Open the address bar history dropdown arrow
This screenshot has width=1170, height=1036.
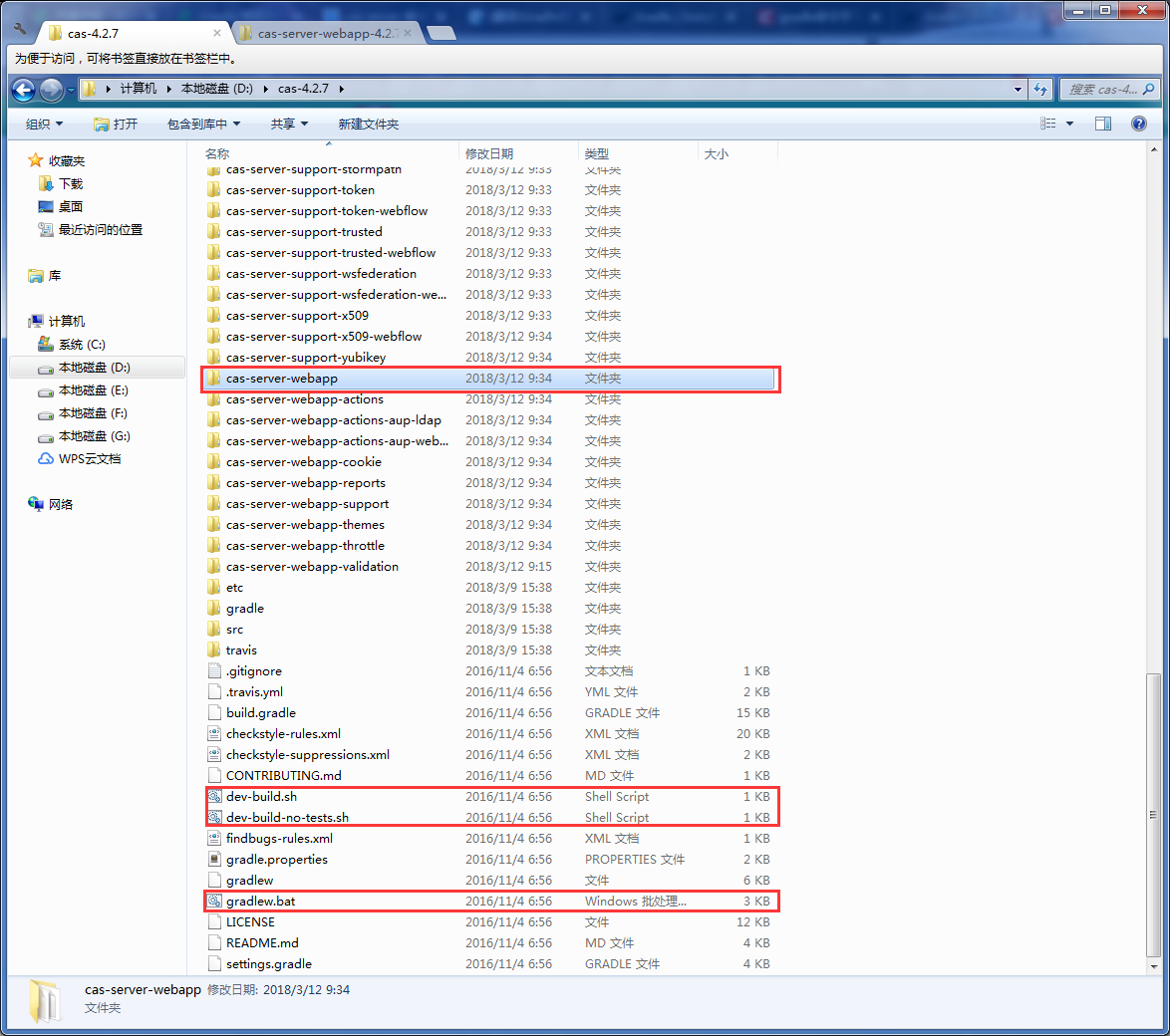(x=1019, y=89)
